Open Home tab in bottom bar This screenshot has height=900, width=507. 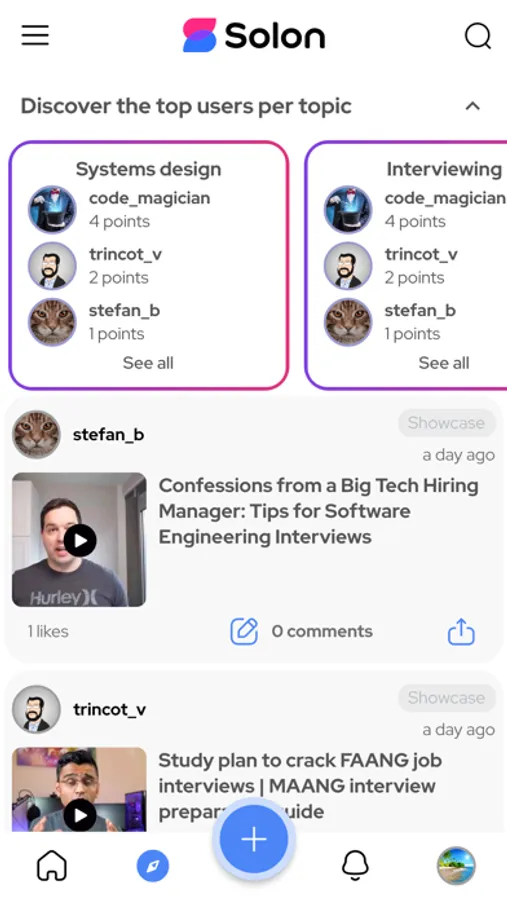point(52,866)
